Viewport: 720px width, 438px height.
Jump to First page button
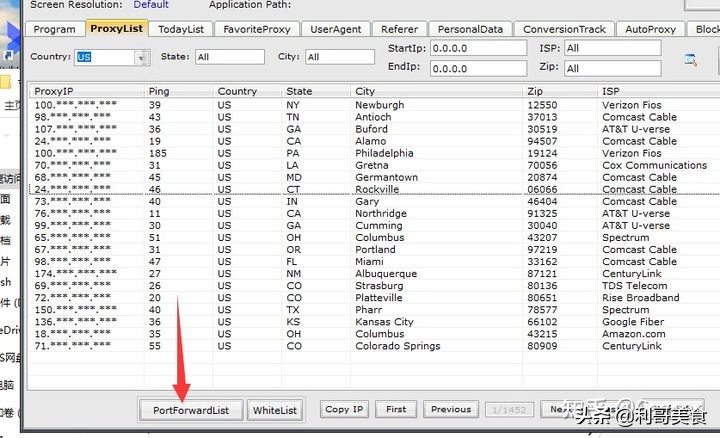pyautogui.click(x=396, y=409)
